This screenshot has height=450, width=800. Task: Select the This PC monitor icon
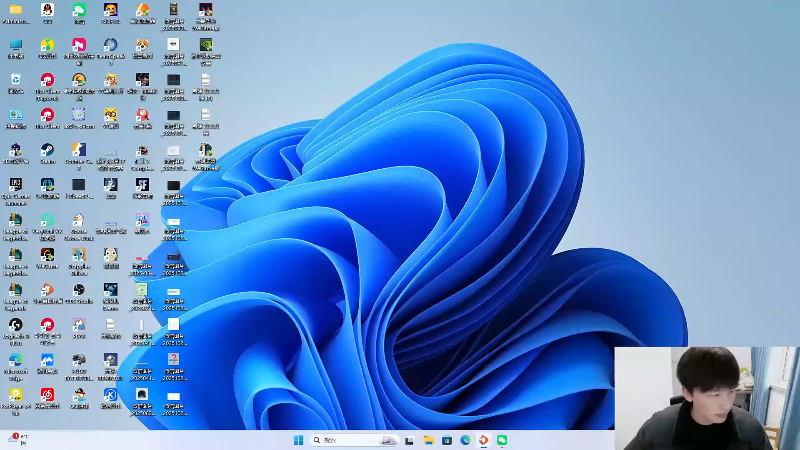click(15, 46)
